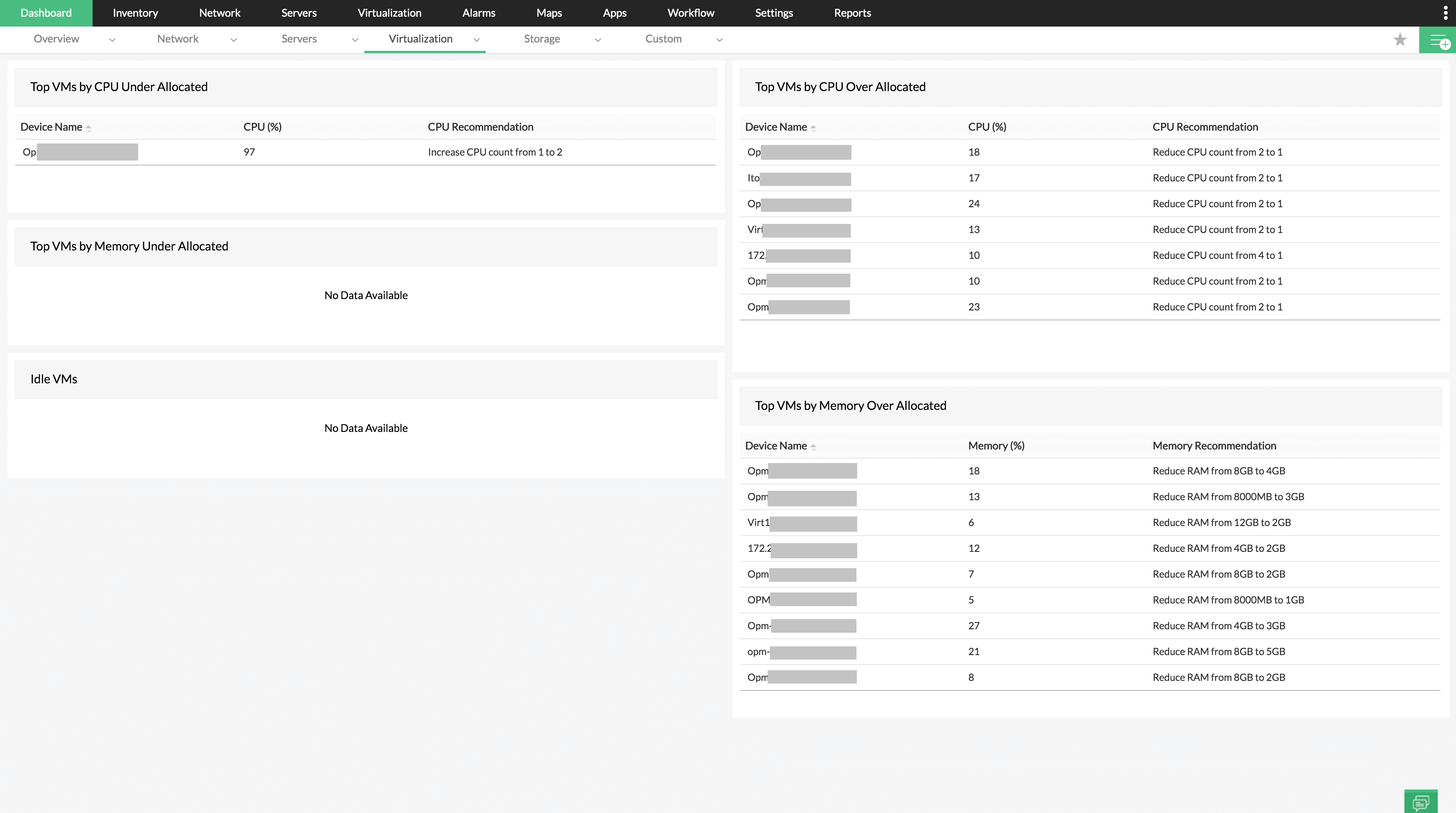Click the Workflow navigation icon
The width and height of the screenshot is (1456, 813).
691,13
